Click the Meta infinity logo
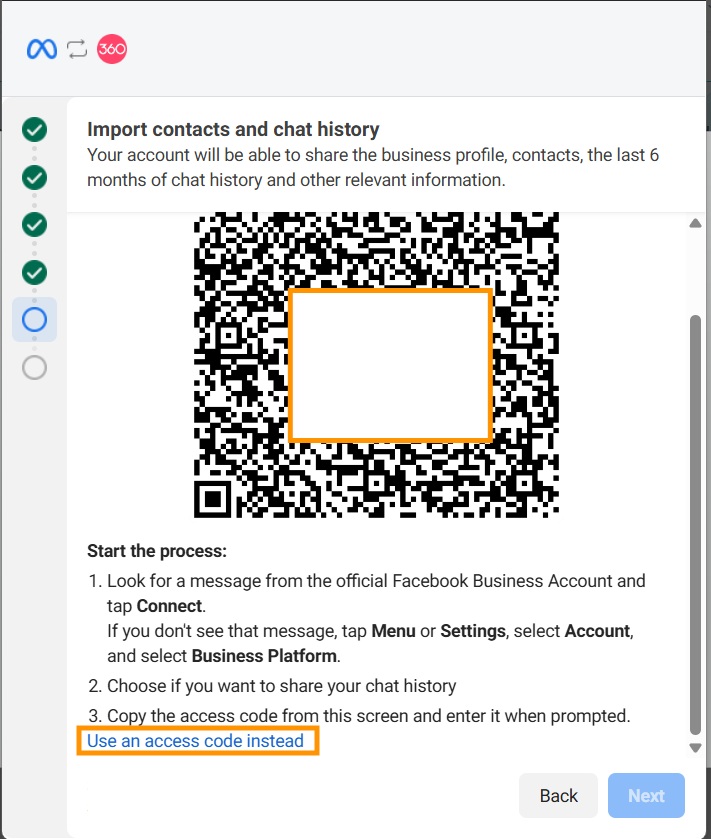This screenshot has height=839, width=711. pyautogui.click(x=42, y=49)
